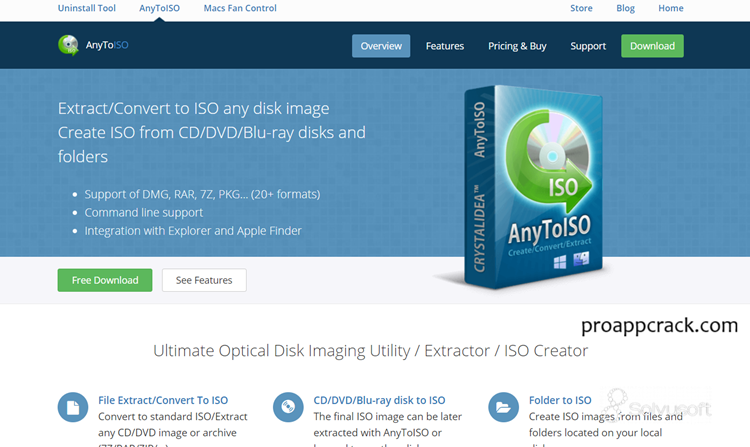Open the File Extract/Convert To ISO heading link

pos(163,400)
